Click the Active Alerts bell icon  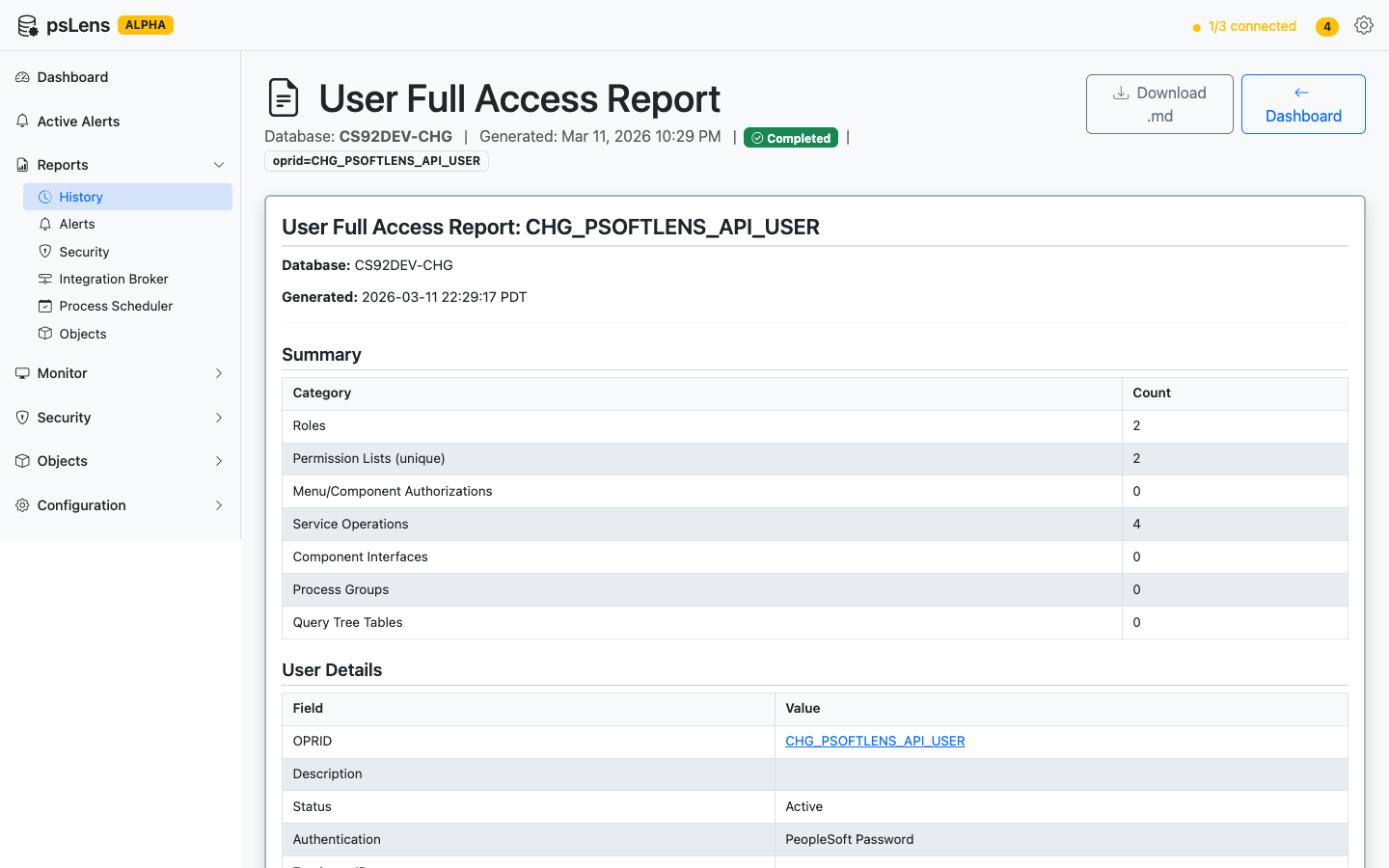(x=22, y=122)
